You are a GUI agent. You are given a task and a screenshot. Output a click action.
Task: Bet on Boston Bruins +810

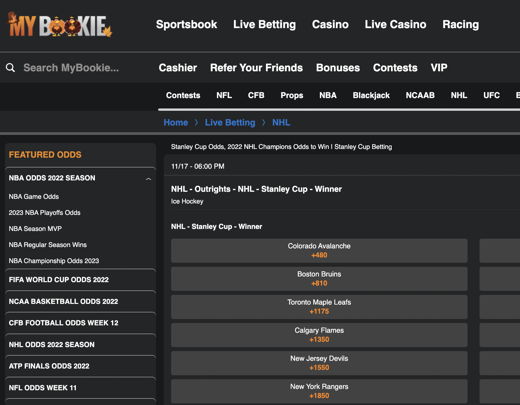pyautogui.click(x=319, y=279)
